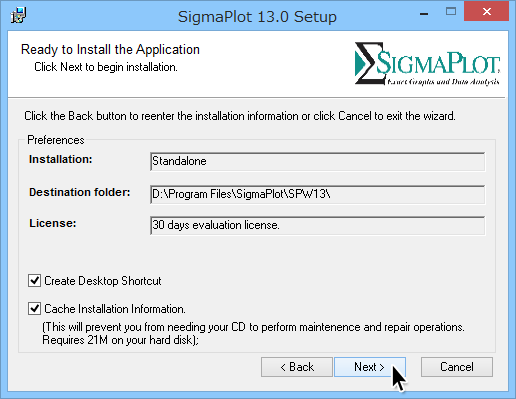Image resolution: width=516 pixels, height=399 pixels.
Task: Click the "Destination folder:" label
Action: [x=80, y=192]
